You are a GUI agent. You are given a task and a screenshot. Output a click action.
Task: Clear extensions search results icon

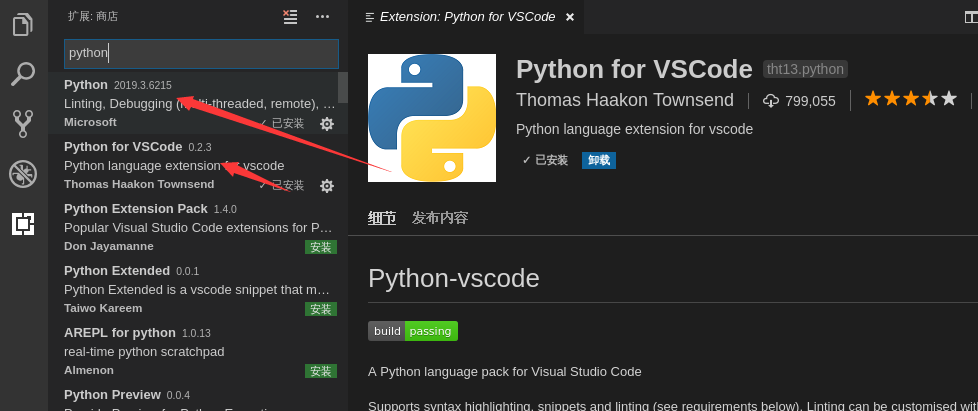coord(290,17)
